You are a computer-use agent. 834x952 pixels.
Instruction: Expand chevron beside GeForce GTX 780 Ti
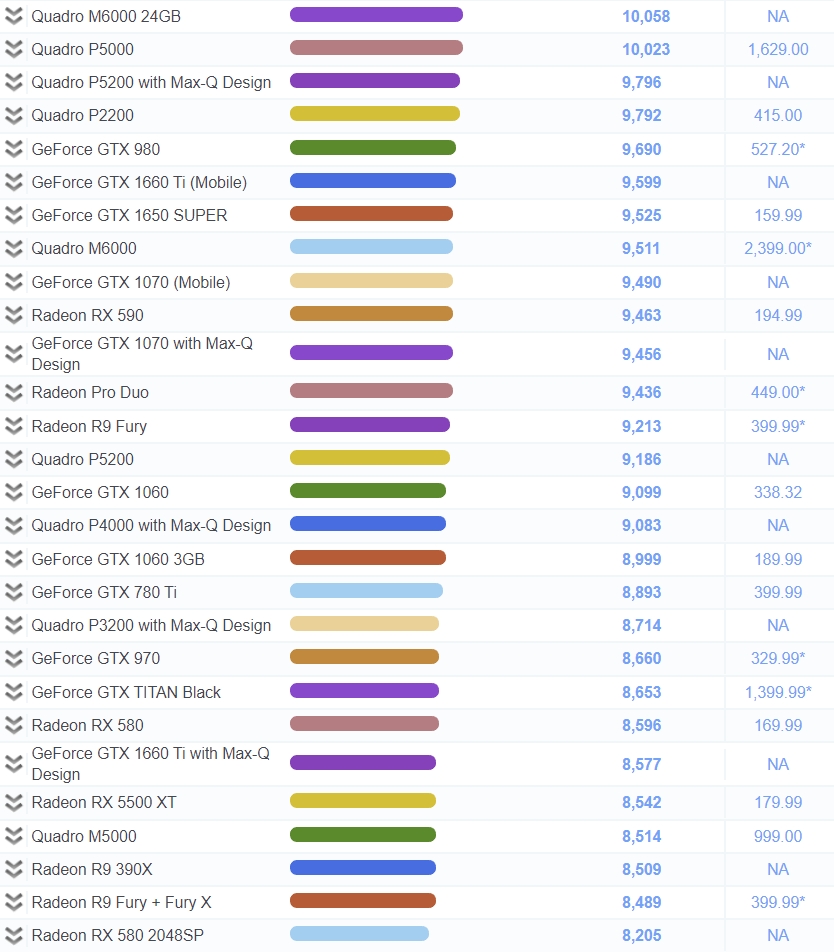(13, 592)
